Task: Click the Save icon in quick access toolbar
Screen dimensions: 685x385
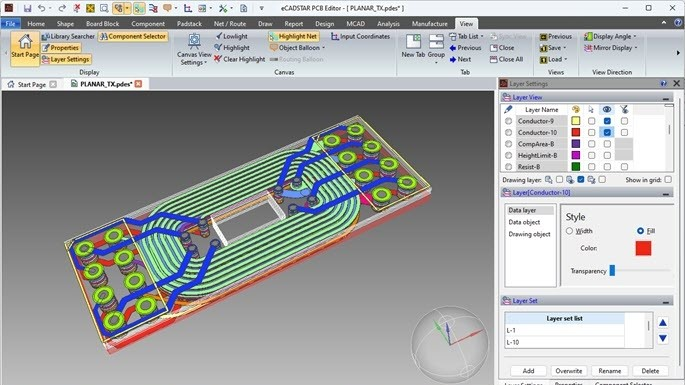Action: 28,8
